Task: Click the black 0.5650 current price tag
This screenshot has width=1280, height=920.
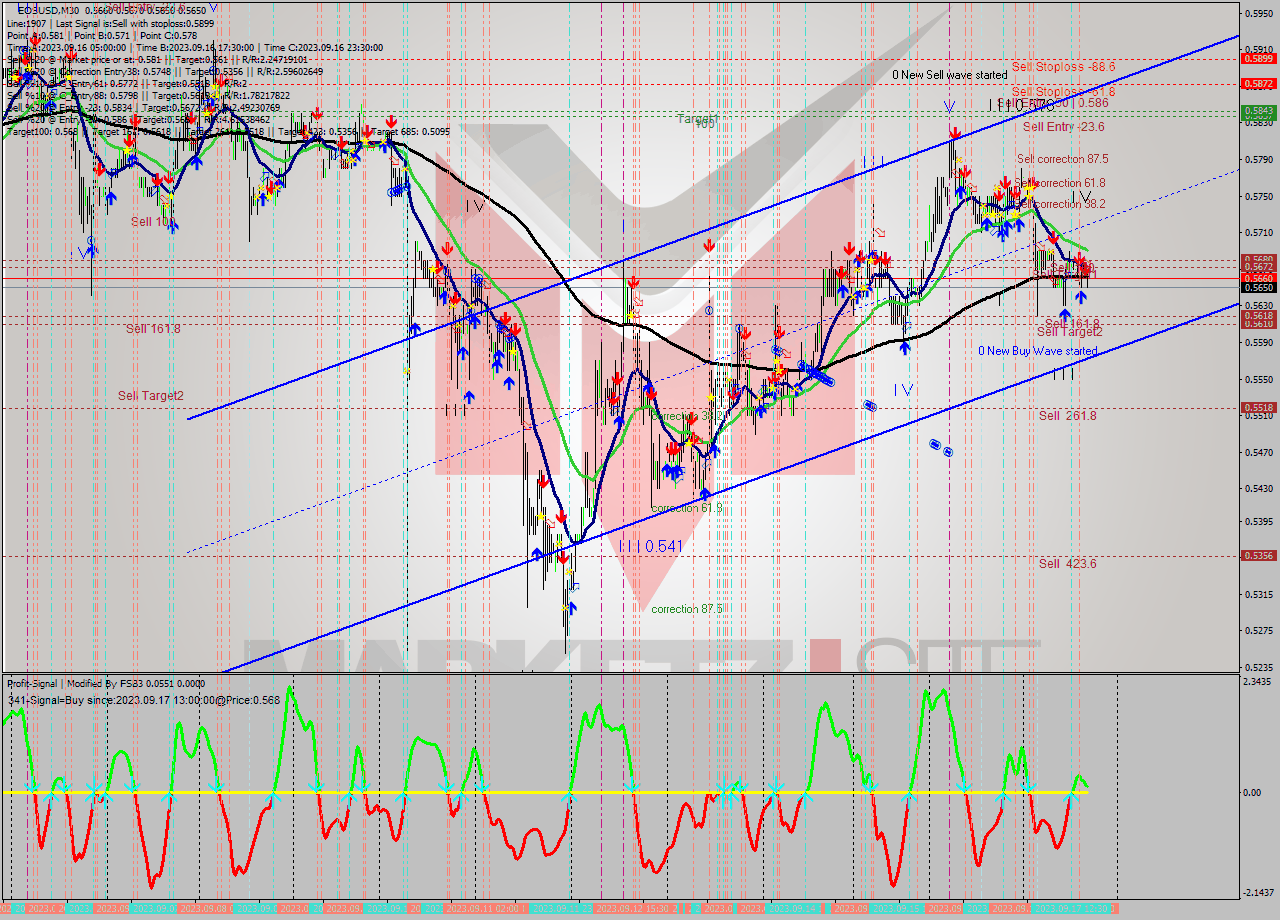Action: click(1257, 288)
